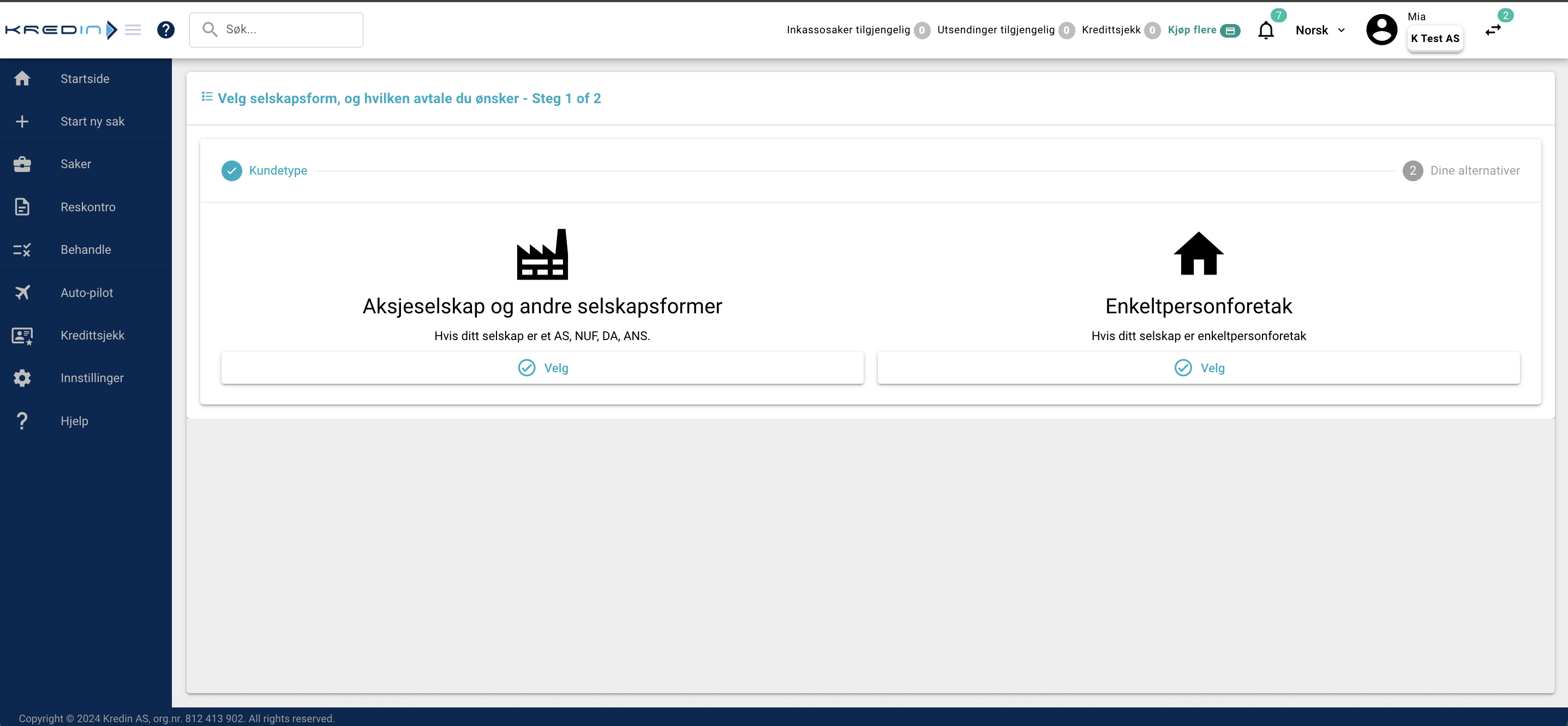Click the Hjelp question mark icon in sidebar
The image size is (1568, 726).
pyautogui.click(x=22, y=421)
